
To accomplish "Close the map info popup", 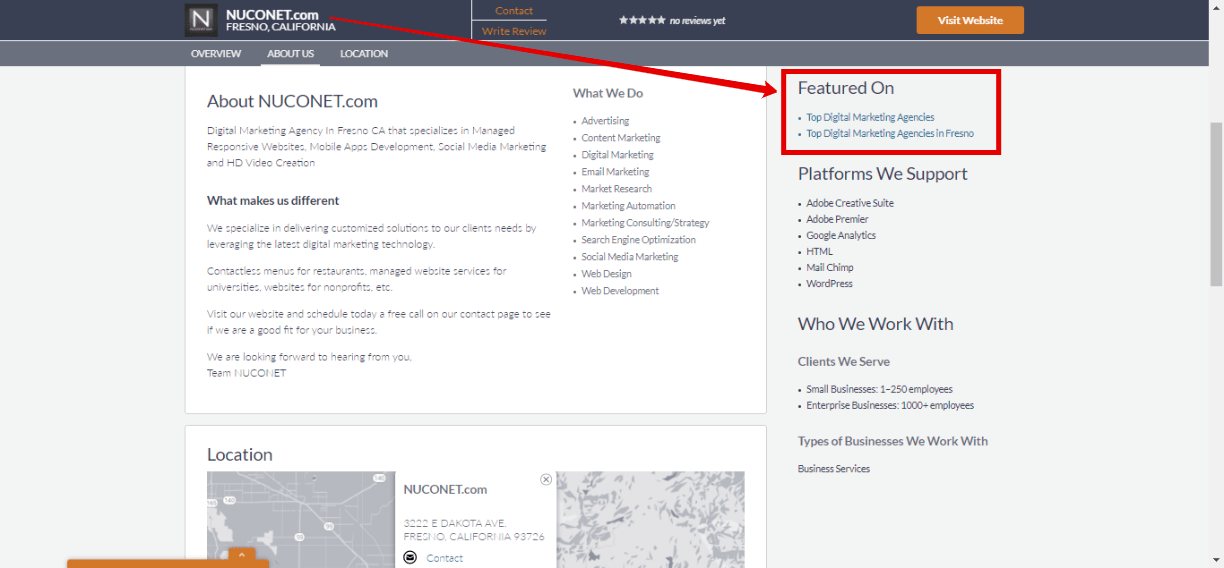I will point(546,479).
